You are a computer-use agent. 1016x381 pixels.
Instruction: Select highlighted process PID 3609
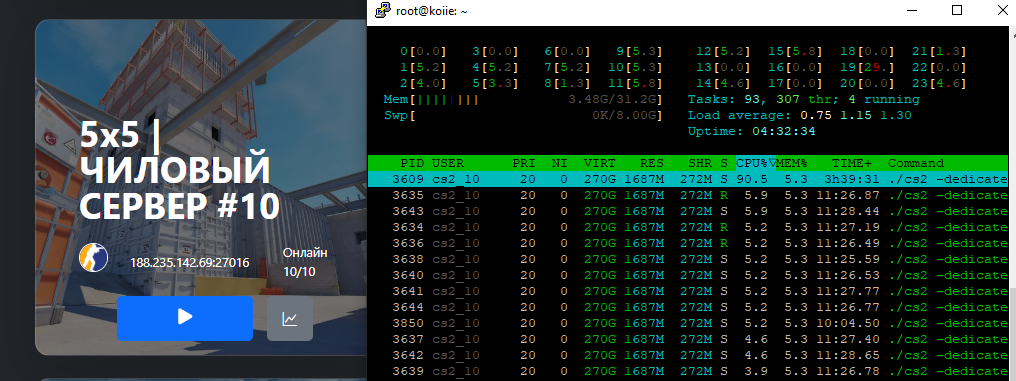[x=687, y=179]
